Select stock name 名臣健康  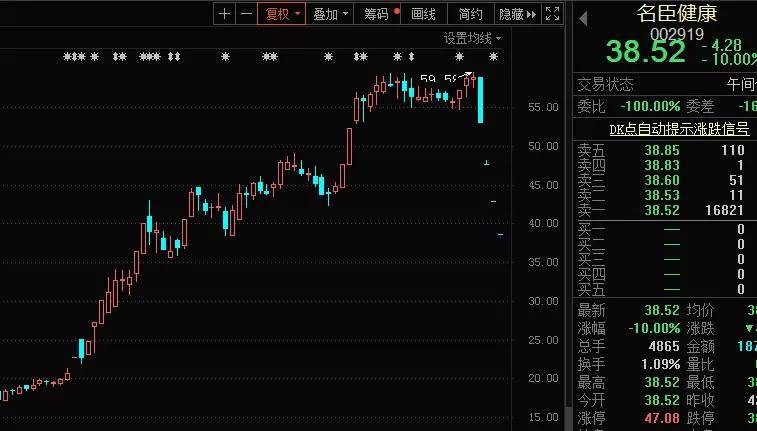tap(677, 13)
